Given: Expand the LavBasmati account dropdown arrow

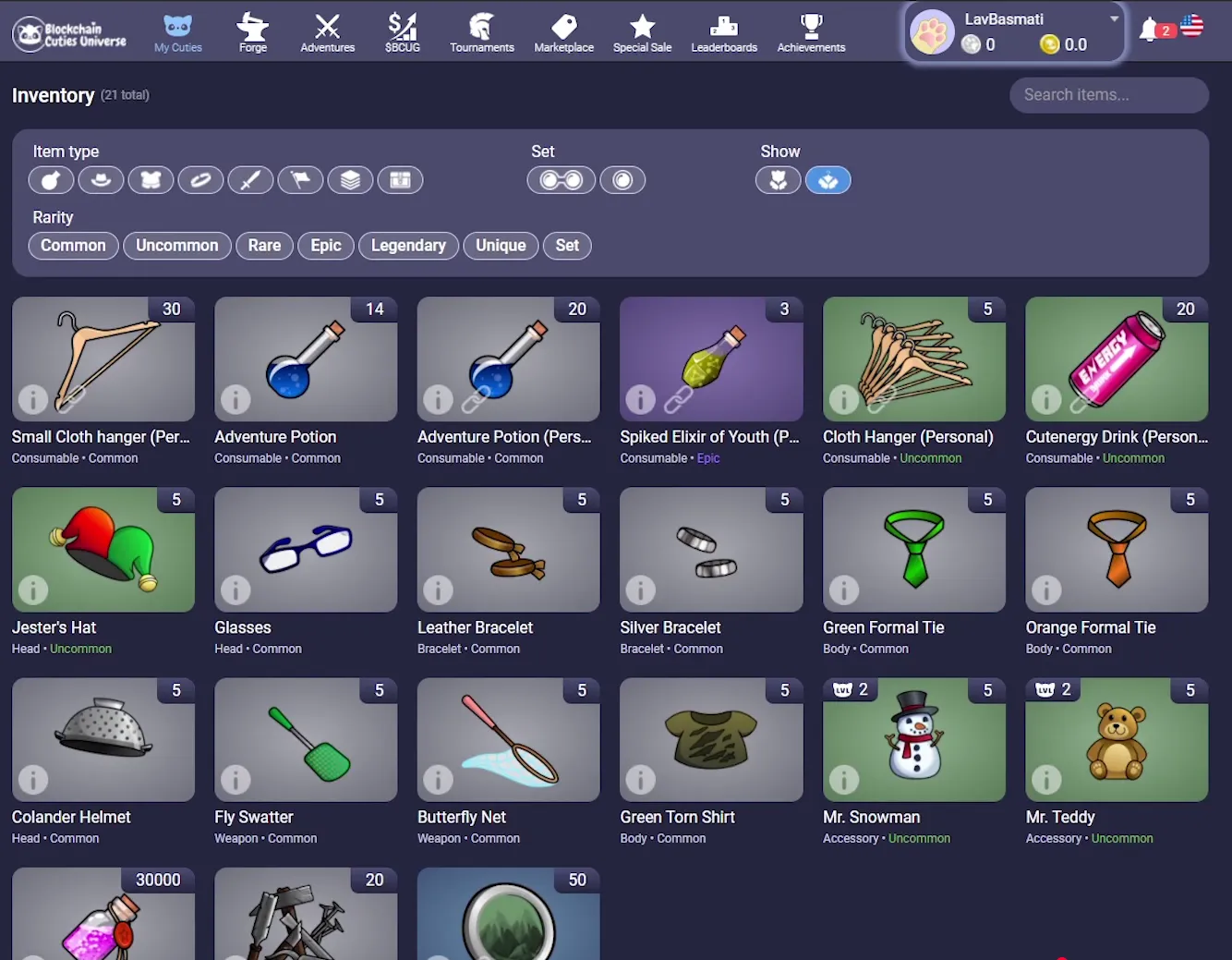Looking at the screenshot, I should tap(1114, 18).
